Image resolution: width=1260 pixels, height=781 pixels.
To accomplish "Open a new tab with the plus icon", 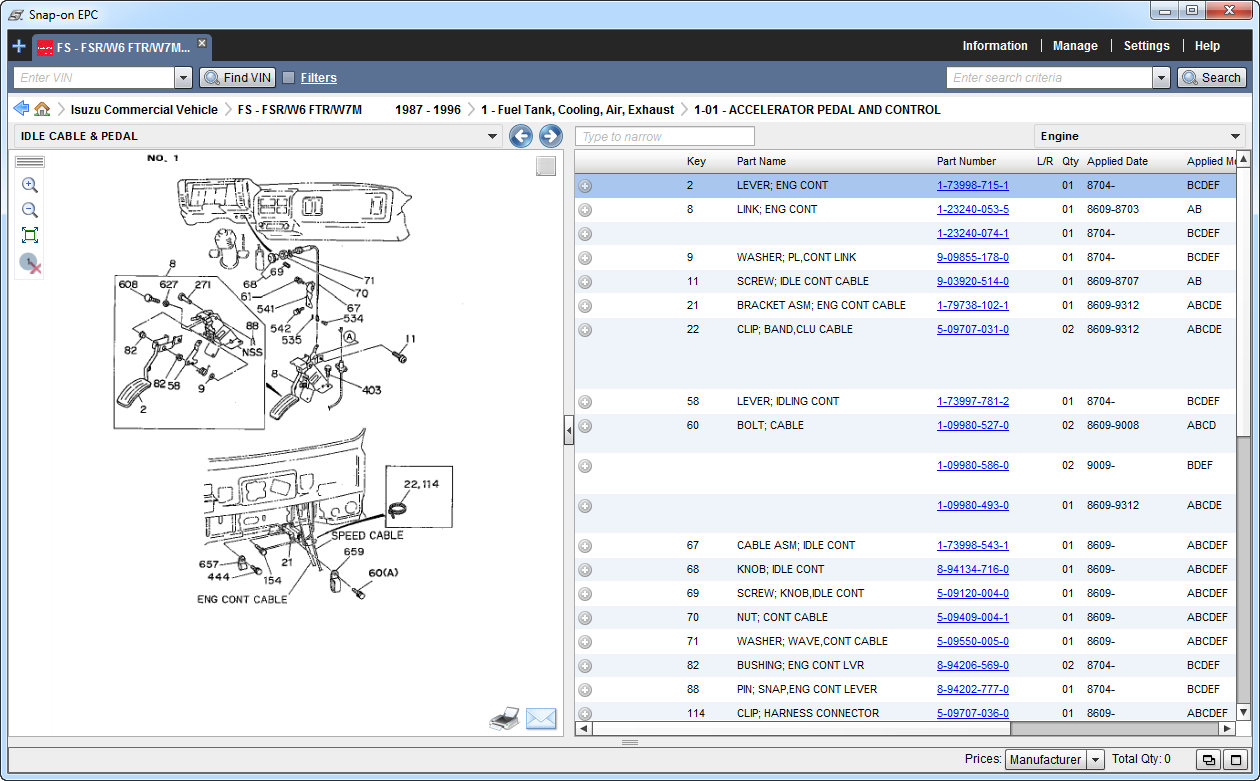I will pos(19,46).
